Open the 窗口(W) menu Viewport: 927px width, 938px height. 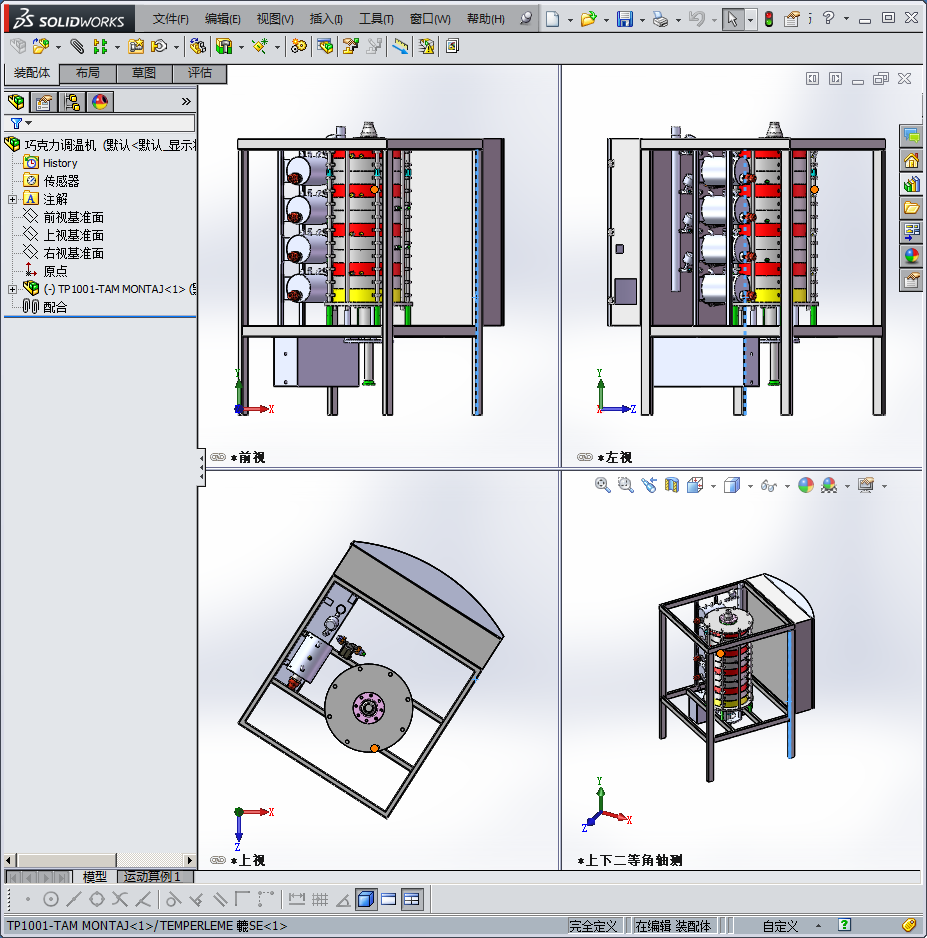(x=430, y=19)
